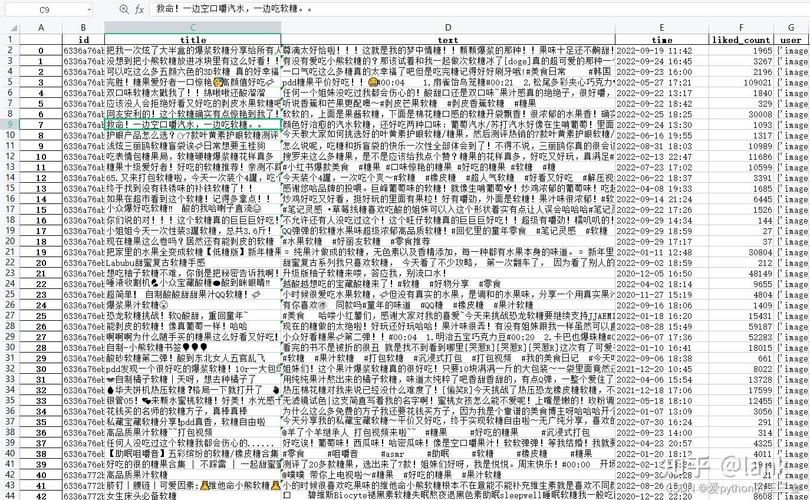810x500 pixels.
Task: Select liked_count cell 48149
Action: (741, 273)
